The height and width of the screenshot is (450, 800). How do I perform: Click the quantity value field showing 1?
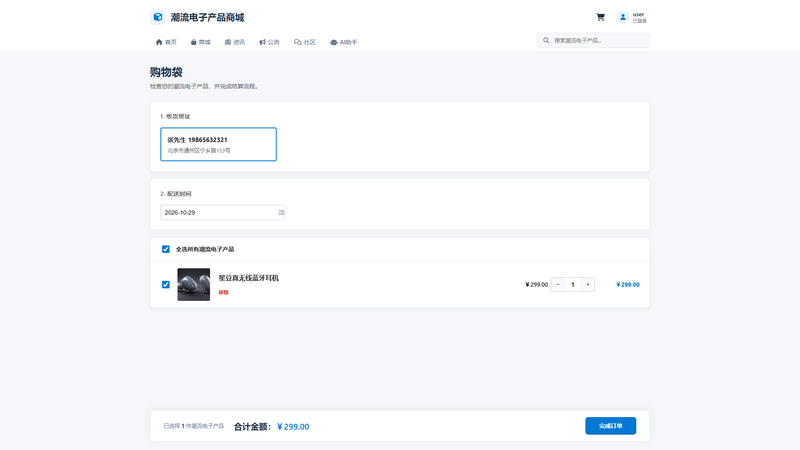573,285
